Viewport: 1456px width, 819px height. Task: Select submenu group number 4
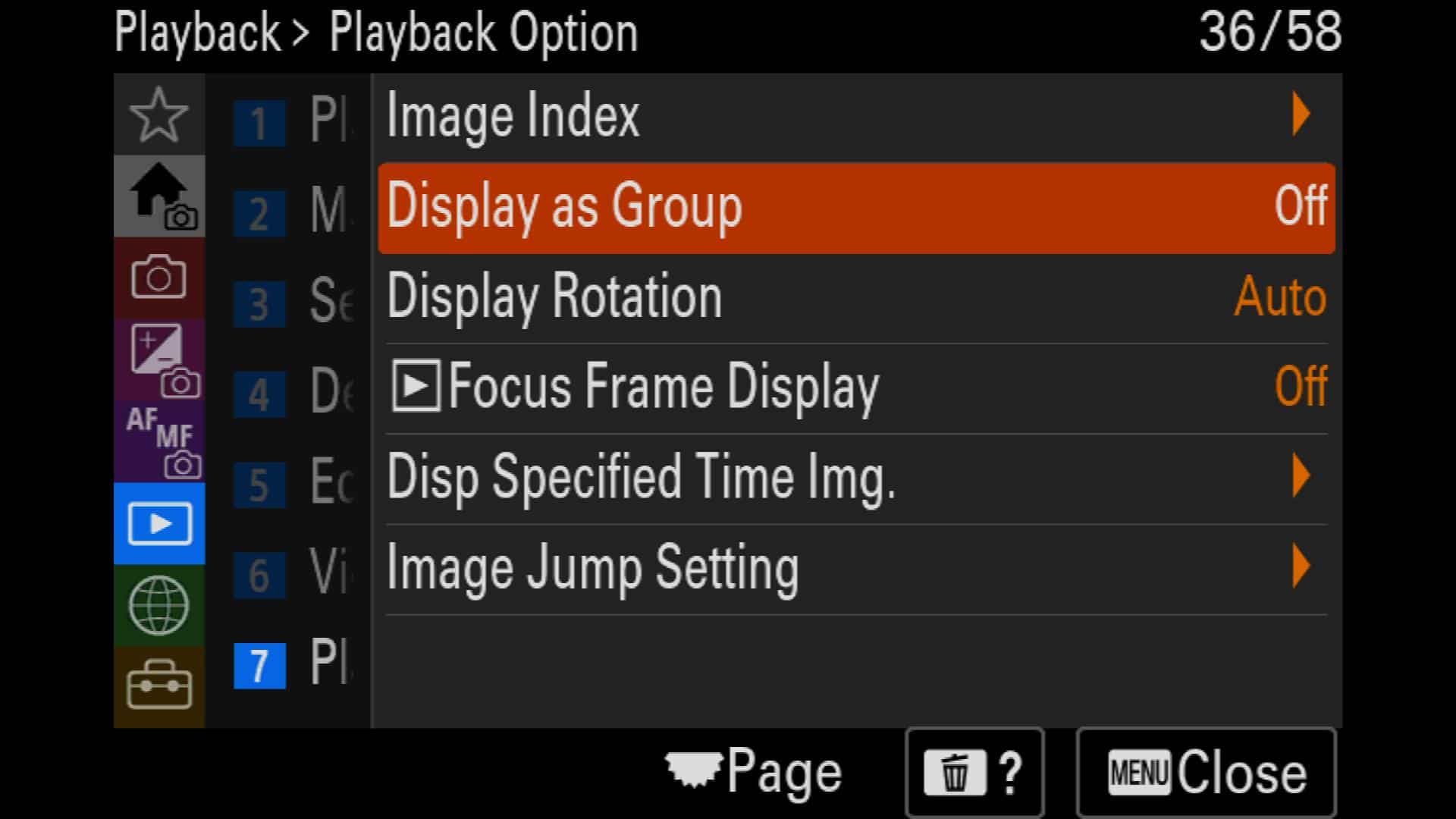click(x=259, y=394)
